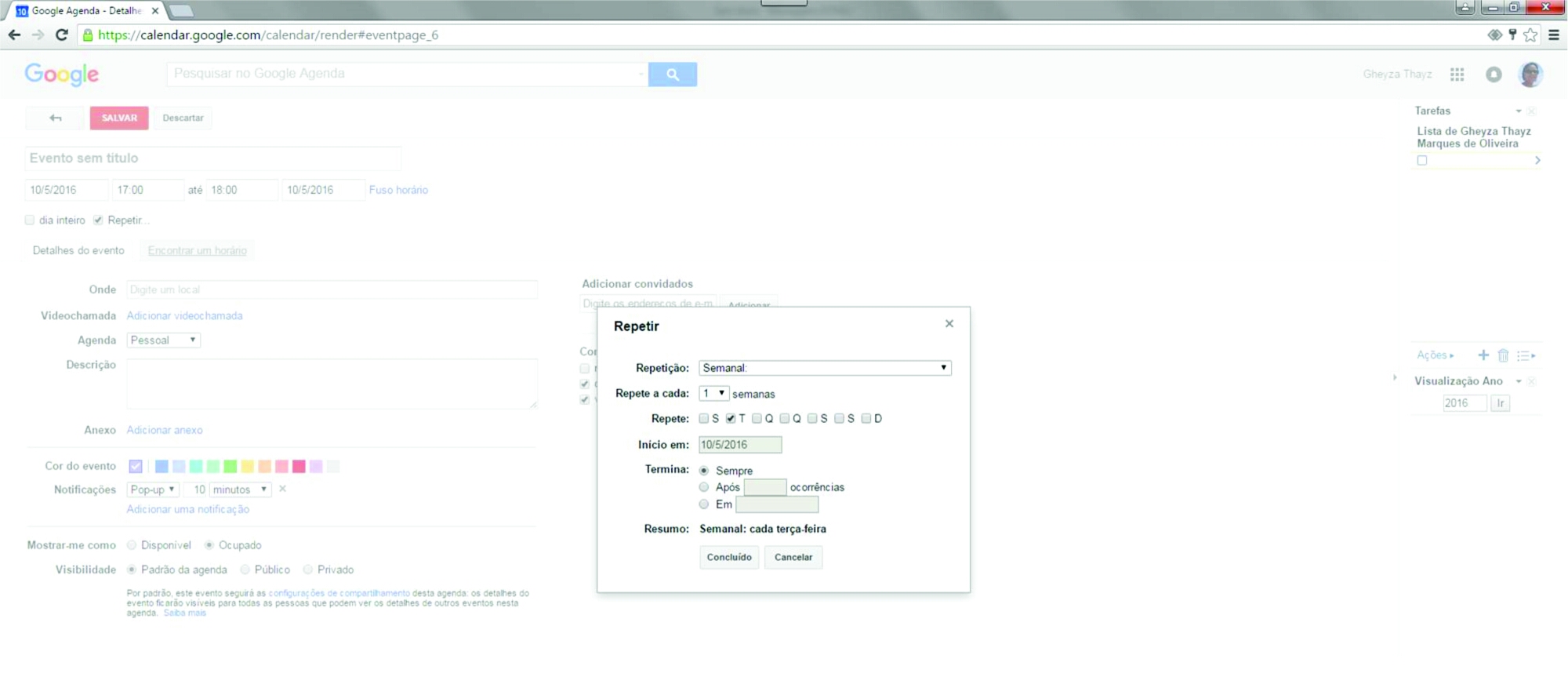Select the Detalhes do evento tab

[78, 251]
